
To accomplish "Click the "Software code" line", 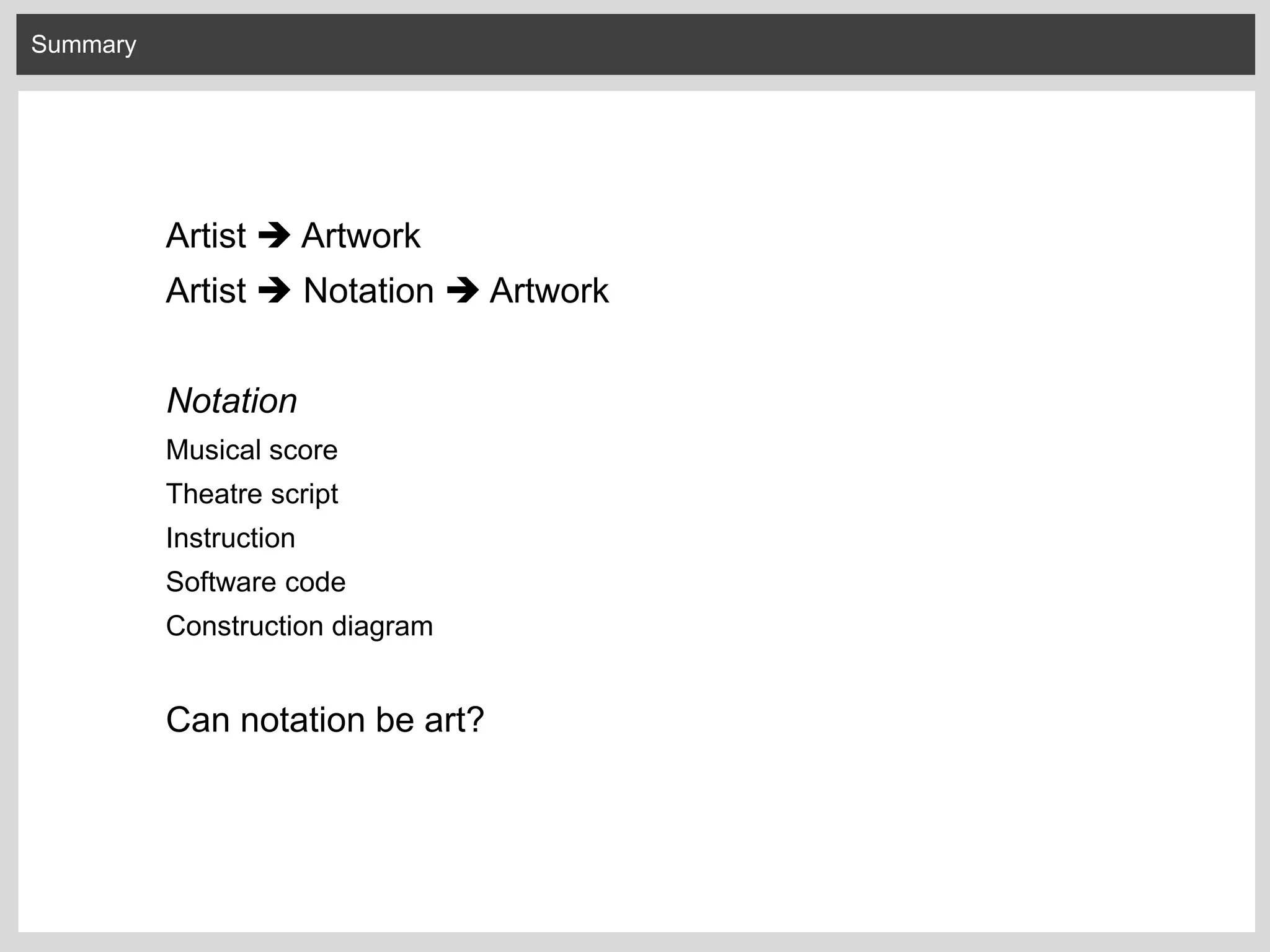I will coord(255,582).
